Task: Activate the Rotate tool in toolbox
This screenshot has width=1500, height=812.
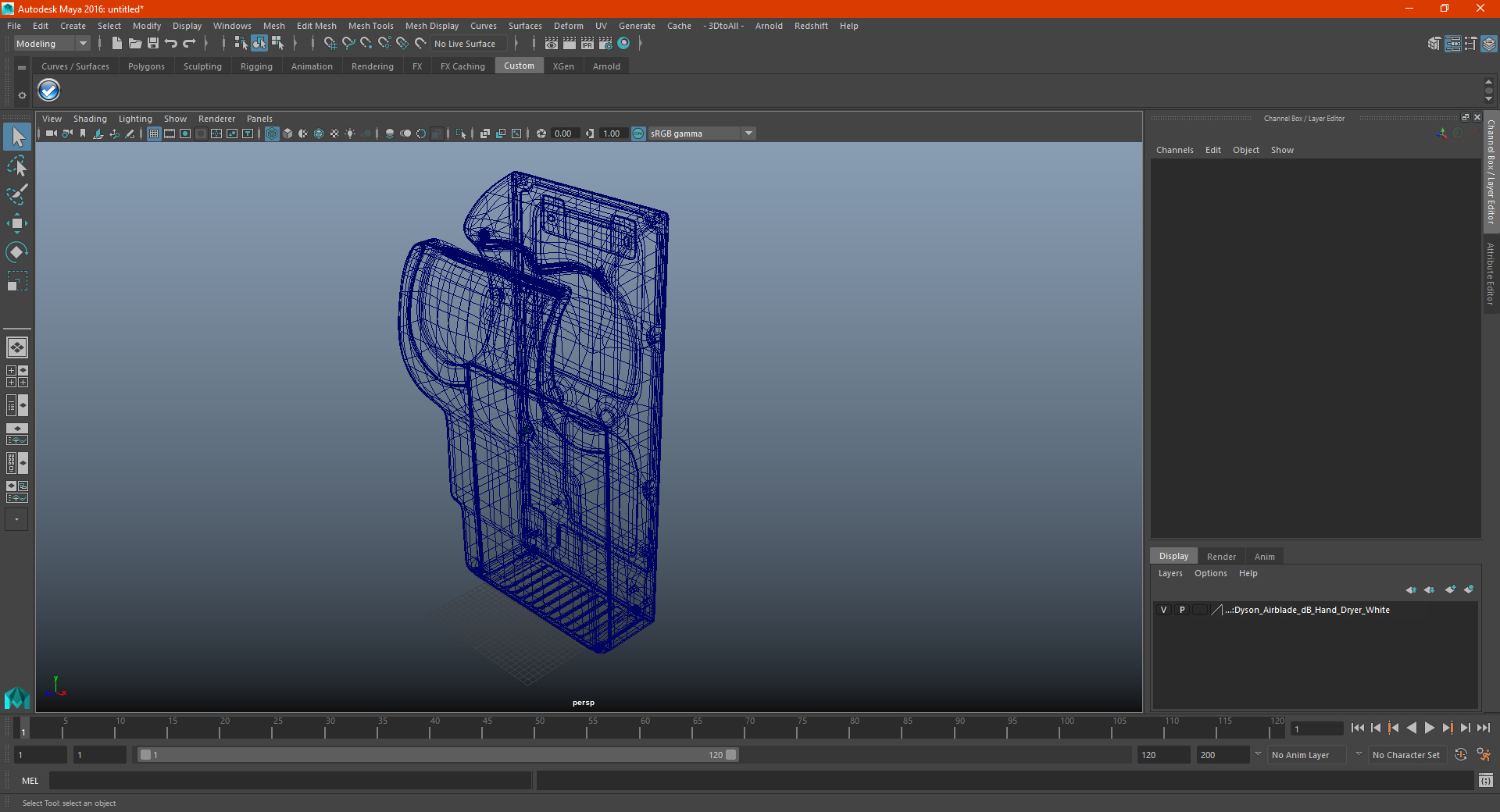Action: (17, 251)
